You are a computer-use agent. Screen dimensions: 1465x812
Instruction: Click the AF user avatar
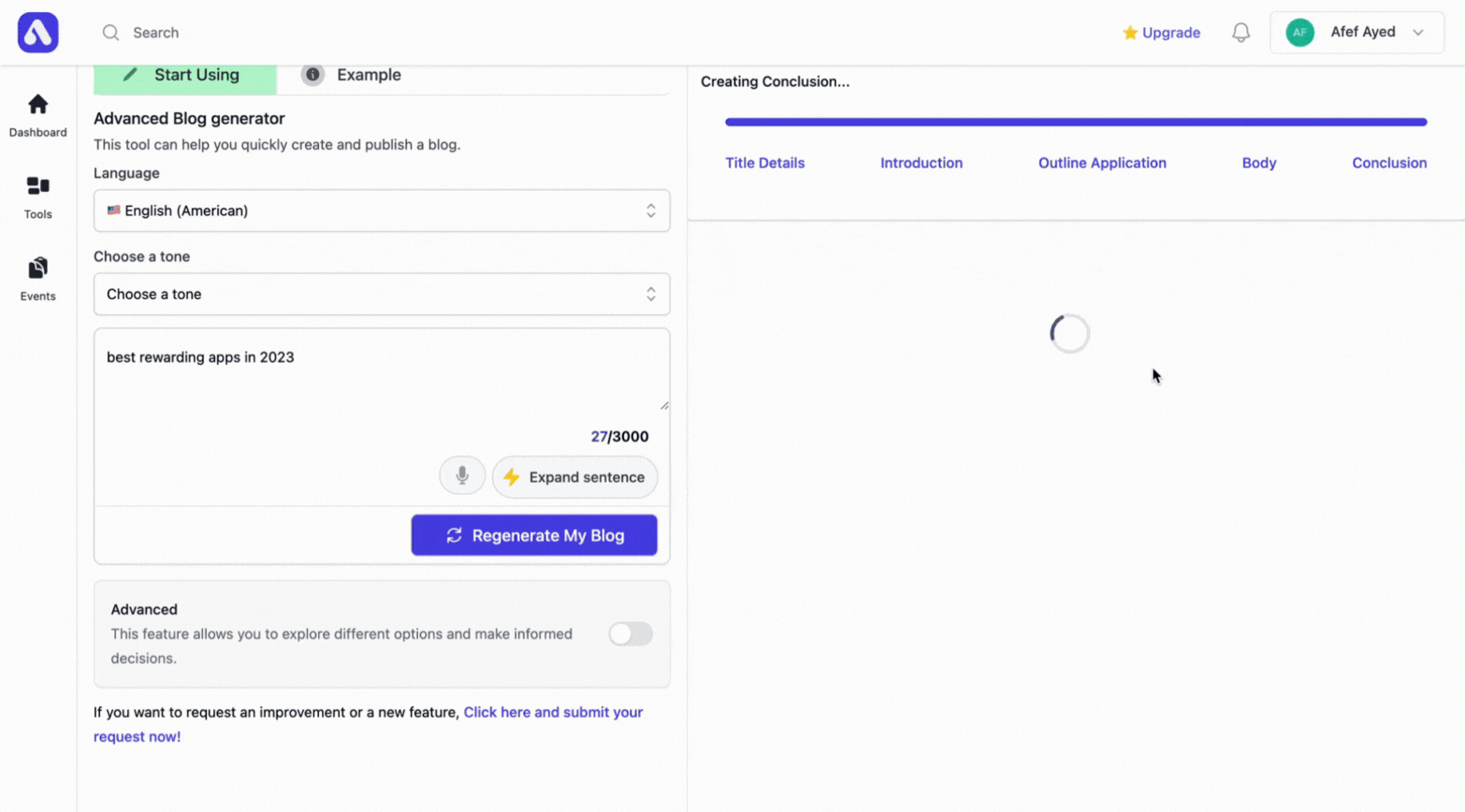point(1299,33)
